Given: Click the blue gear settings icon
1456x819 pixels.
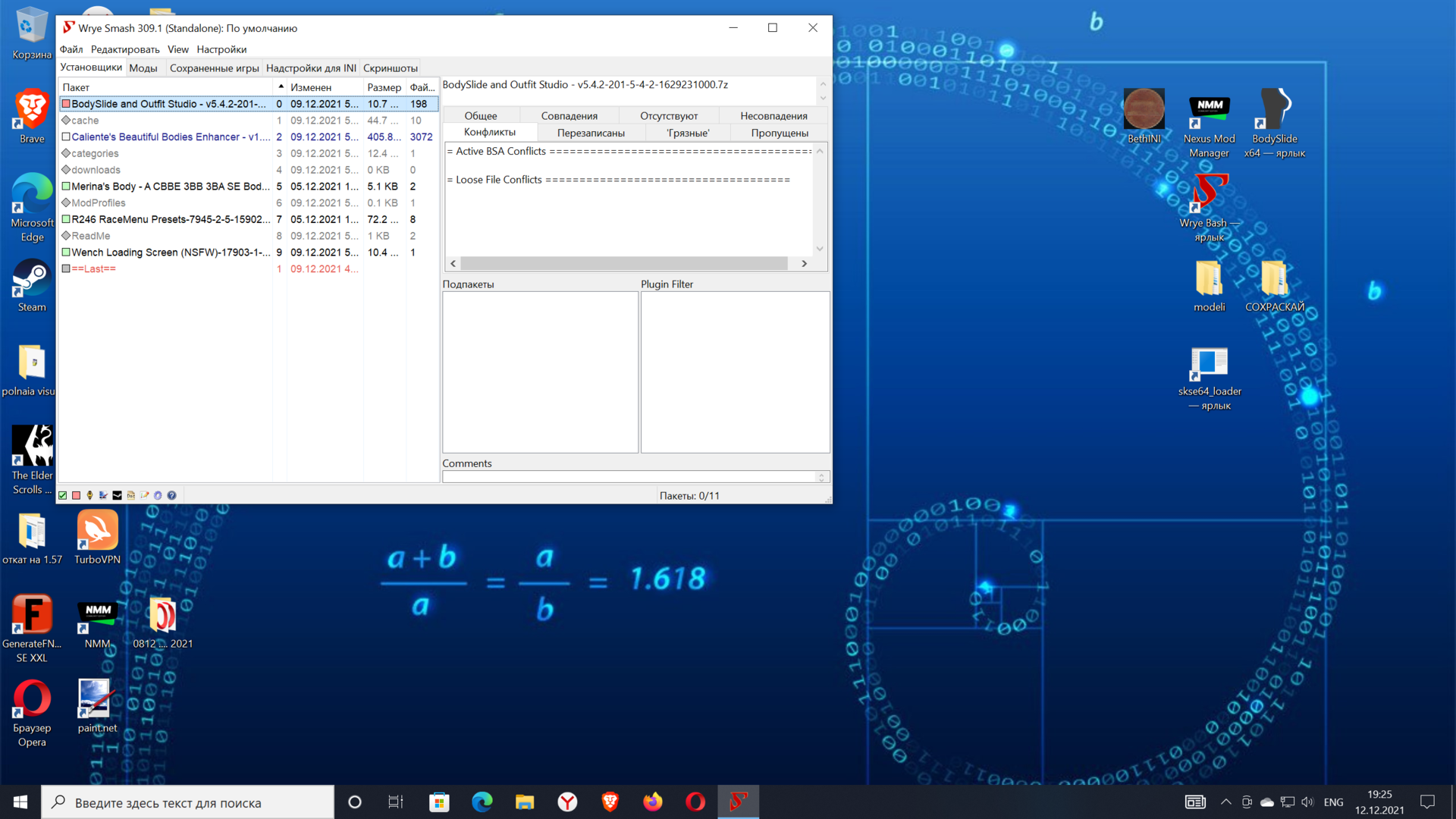Looking at the screenshot, I should tap(158, 495).
